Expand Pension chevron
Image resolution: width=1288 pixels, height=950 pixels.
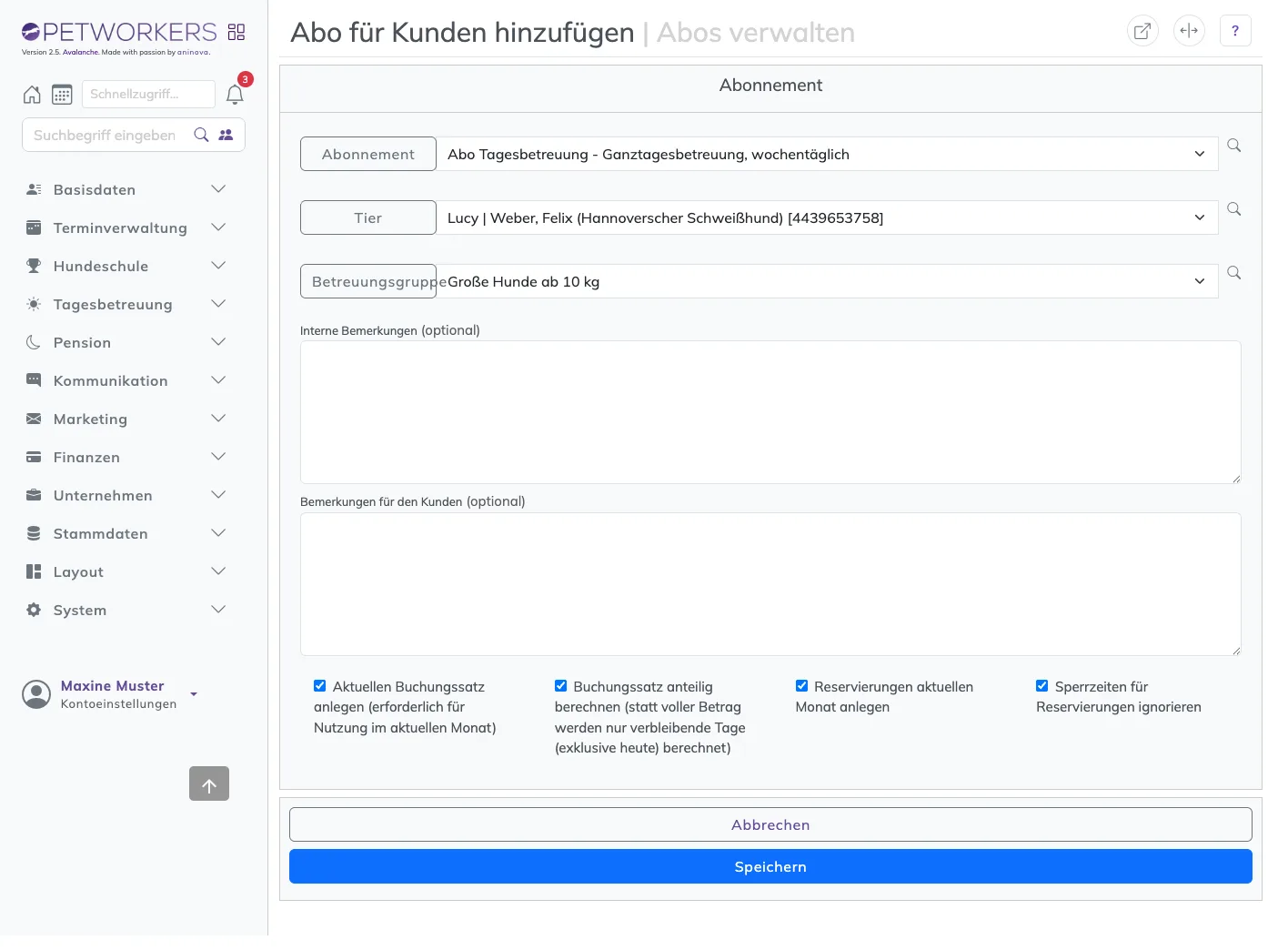(x=218, y=342)
